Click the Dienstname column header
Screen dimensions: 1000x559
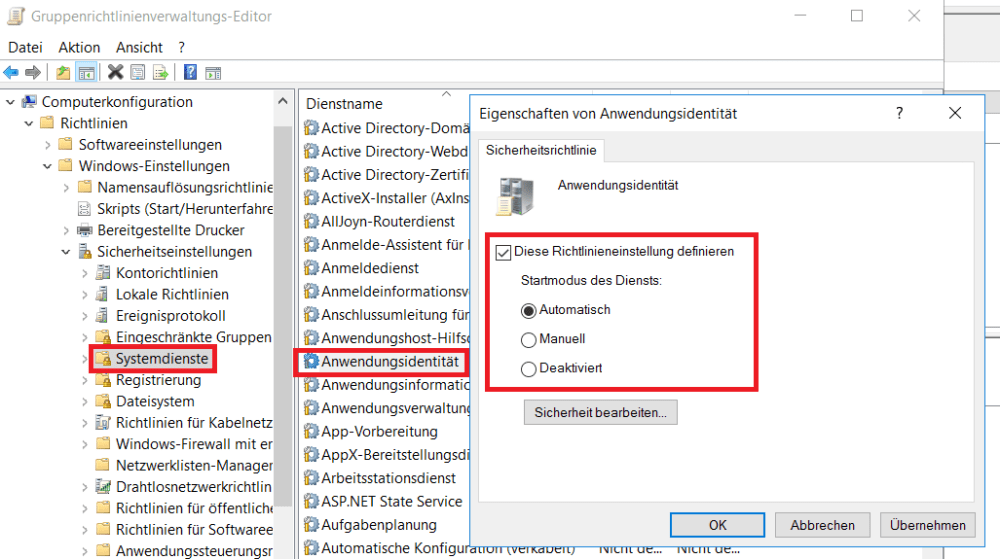tap(344, 103)
